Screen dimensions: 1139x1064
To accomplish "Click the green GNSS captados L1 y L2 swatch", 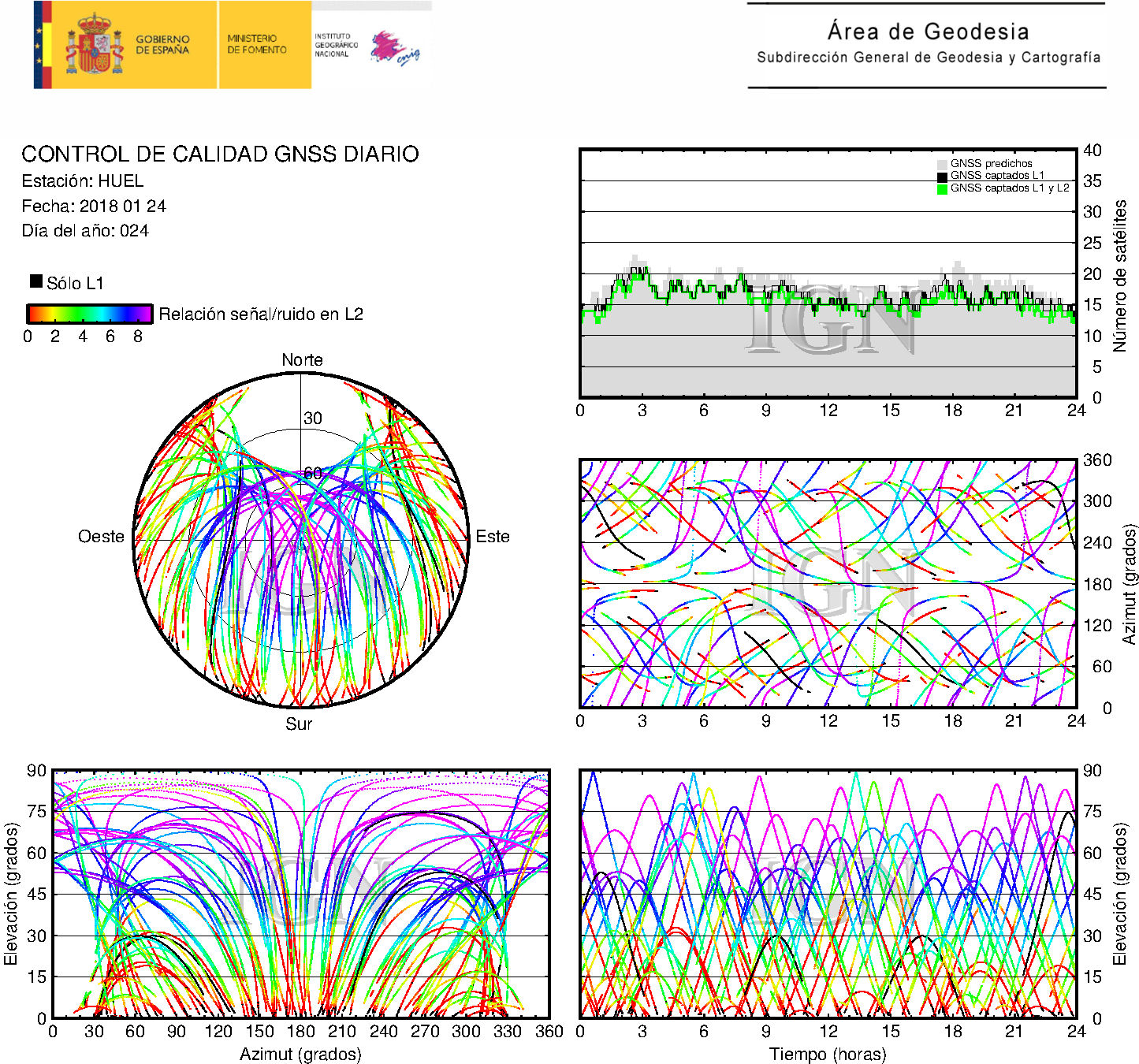I will (942, 189).
